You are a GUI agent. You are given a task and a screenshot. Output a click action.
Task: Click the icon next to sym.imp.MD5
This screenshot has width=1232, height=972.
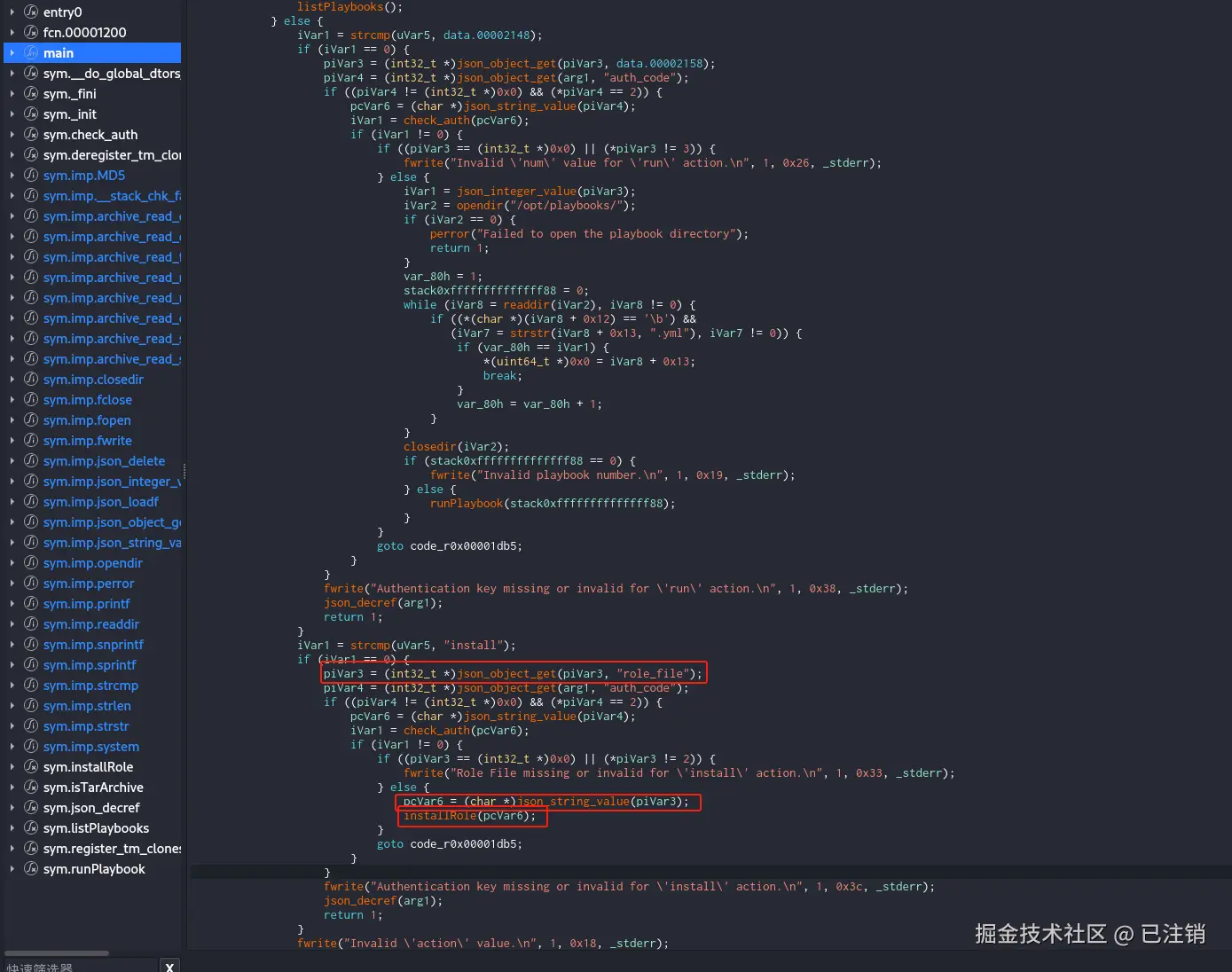click(31, 176)
